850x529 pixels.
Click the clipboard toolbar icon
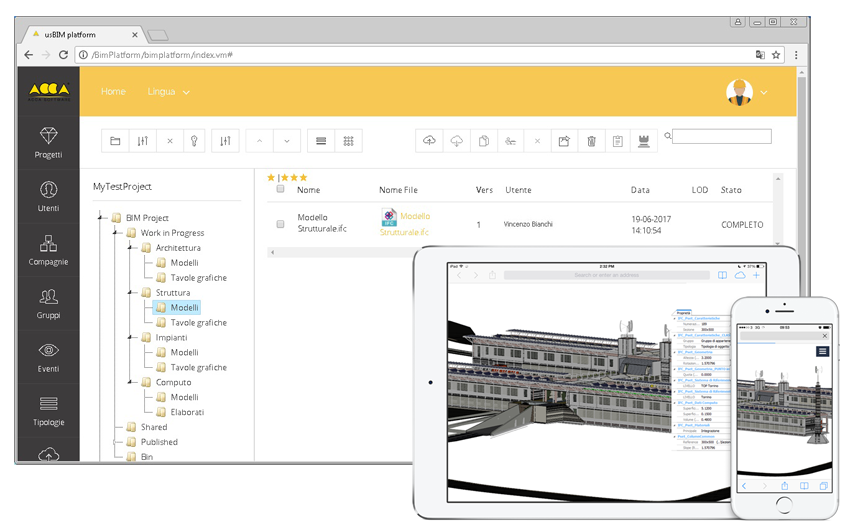pos(617,141)
